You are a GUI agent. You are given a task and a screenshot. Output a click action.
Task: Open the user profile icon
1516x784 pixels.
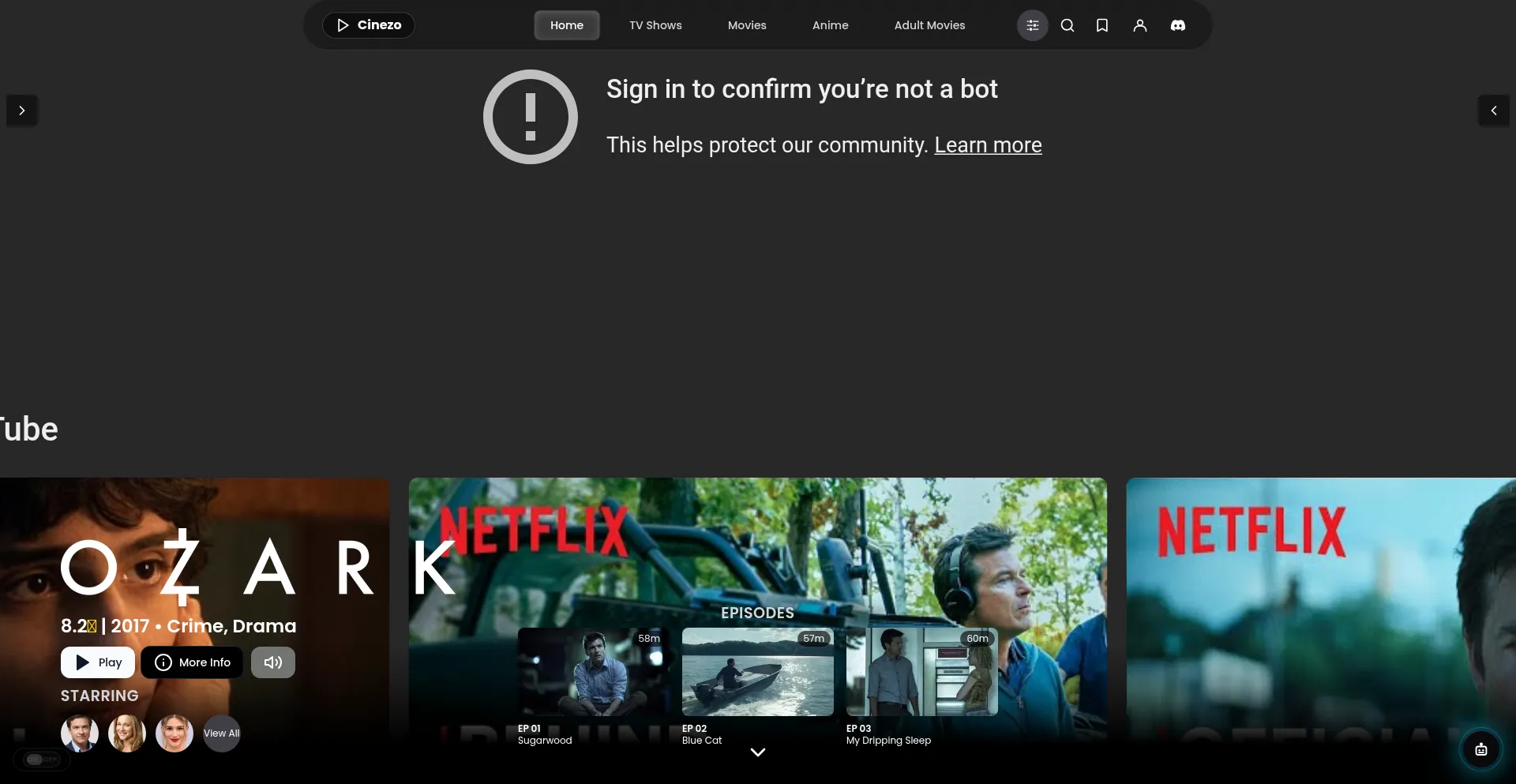(x=1139, y=25)
